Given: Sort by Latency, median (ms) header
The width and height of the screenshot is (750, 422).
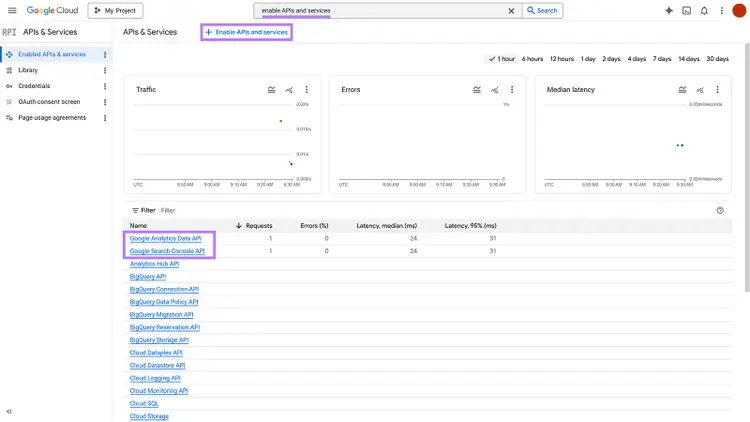Looking at the screenshot, I should tap(386, 225).
